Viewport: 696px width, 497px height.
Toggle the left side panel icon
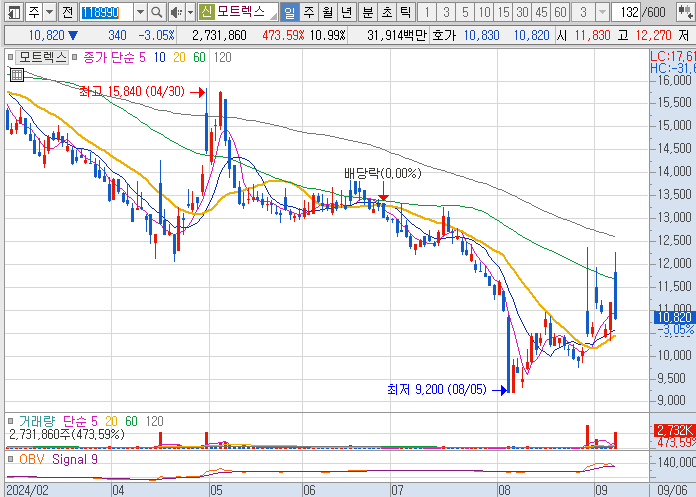(14, 12)
